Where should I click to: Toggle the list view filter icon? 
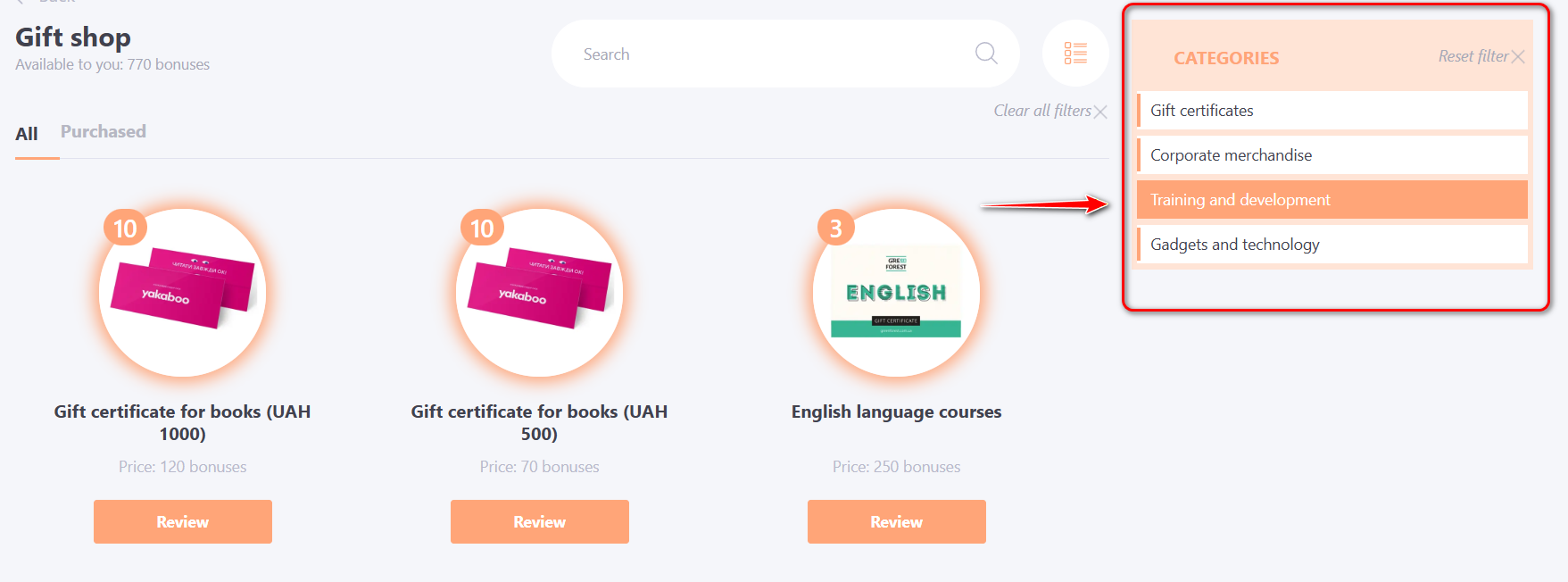coord(1075,54)
